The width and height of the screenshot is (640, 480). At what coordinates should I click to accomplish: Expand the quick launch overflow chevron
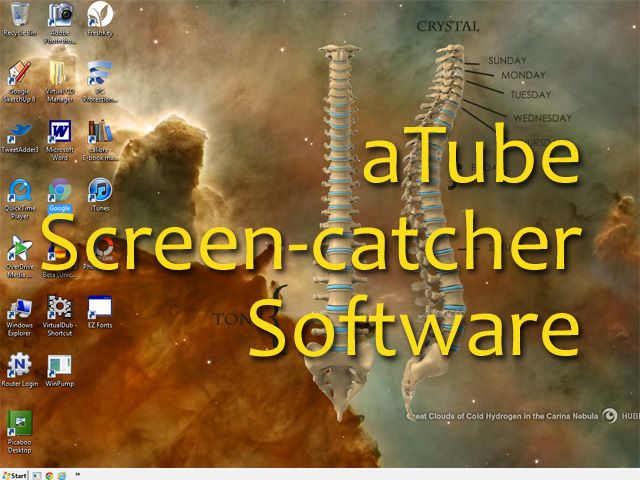click(x=78, y=474)
